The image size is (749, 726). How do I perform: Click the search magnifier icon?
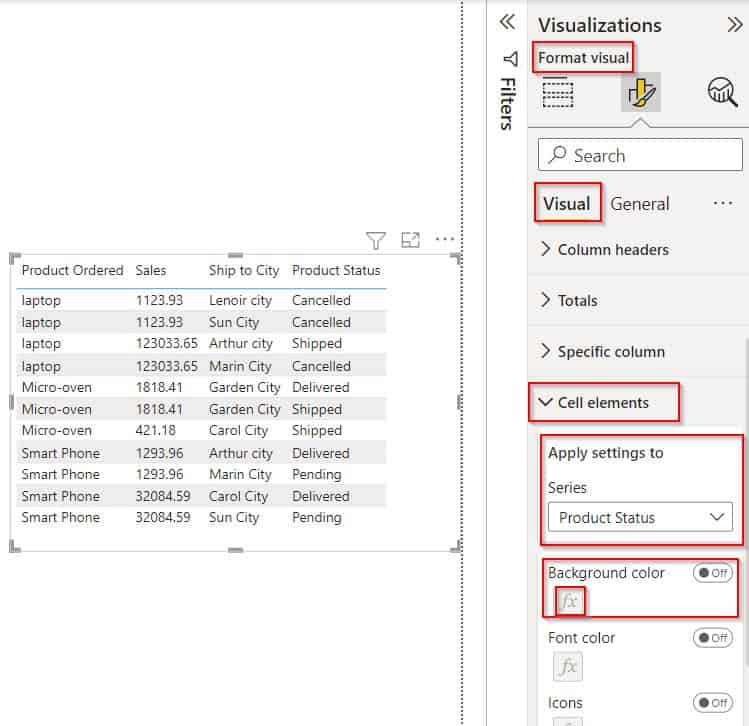(x=557, y=154)
